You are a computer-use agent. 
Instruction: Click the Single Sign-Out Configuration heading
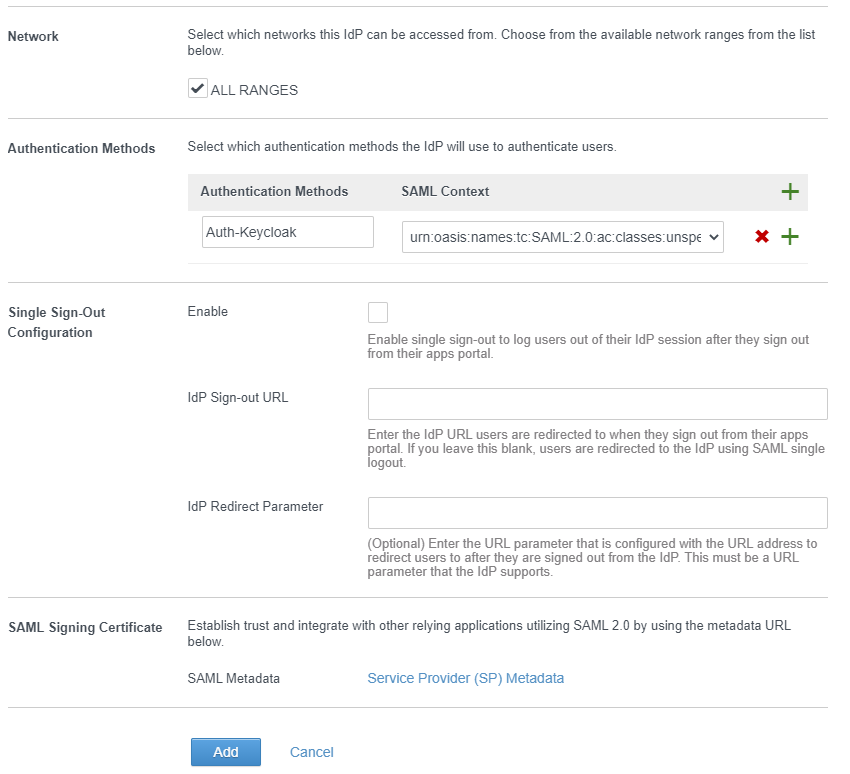(56, 322)
